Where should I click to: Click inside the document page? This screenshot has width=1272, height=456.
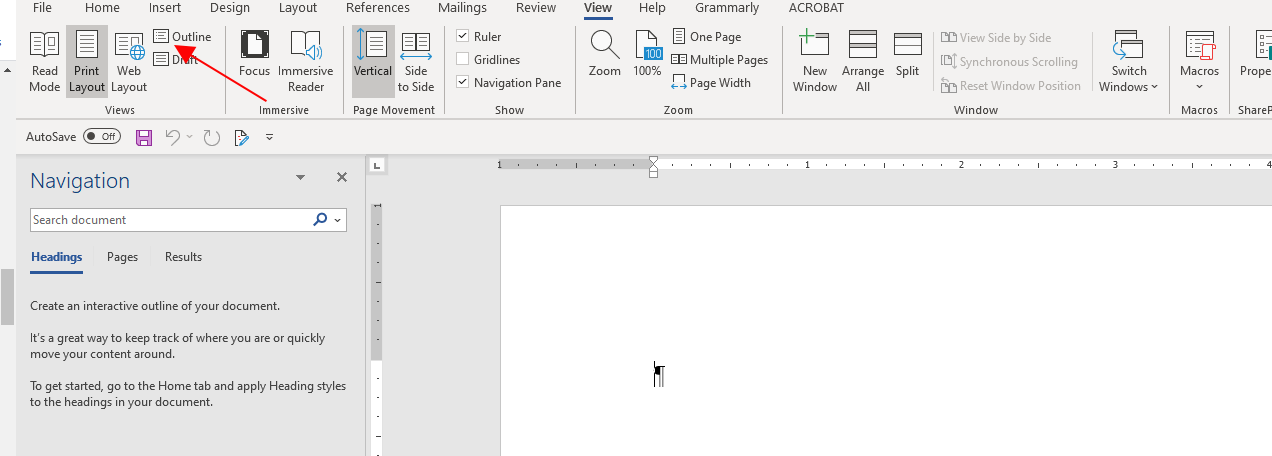(x=885, y=330)
